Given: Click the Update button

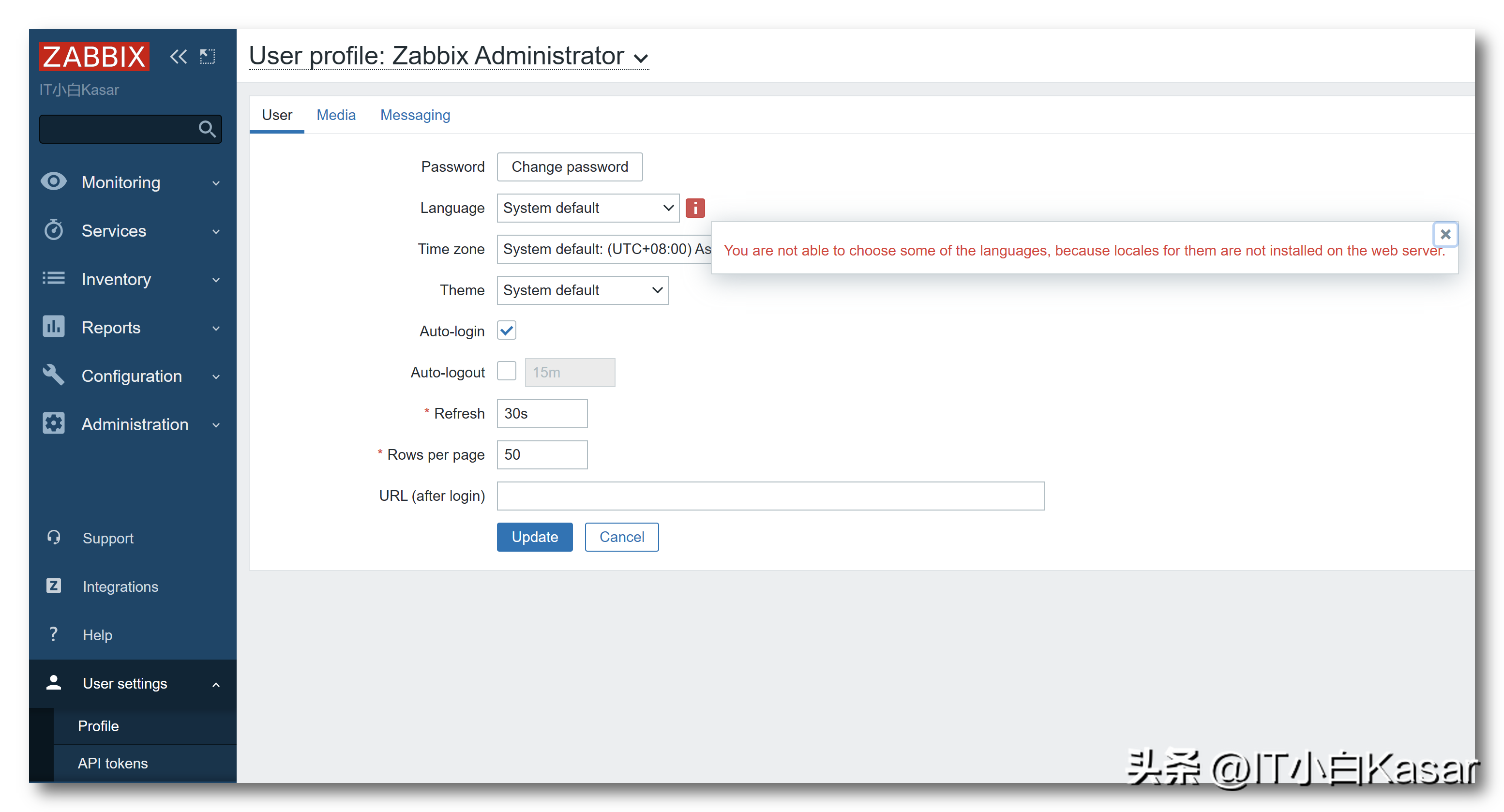Looking at the screenshot, I should point(534,537).
